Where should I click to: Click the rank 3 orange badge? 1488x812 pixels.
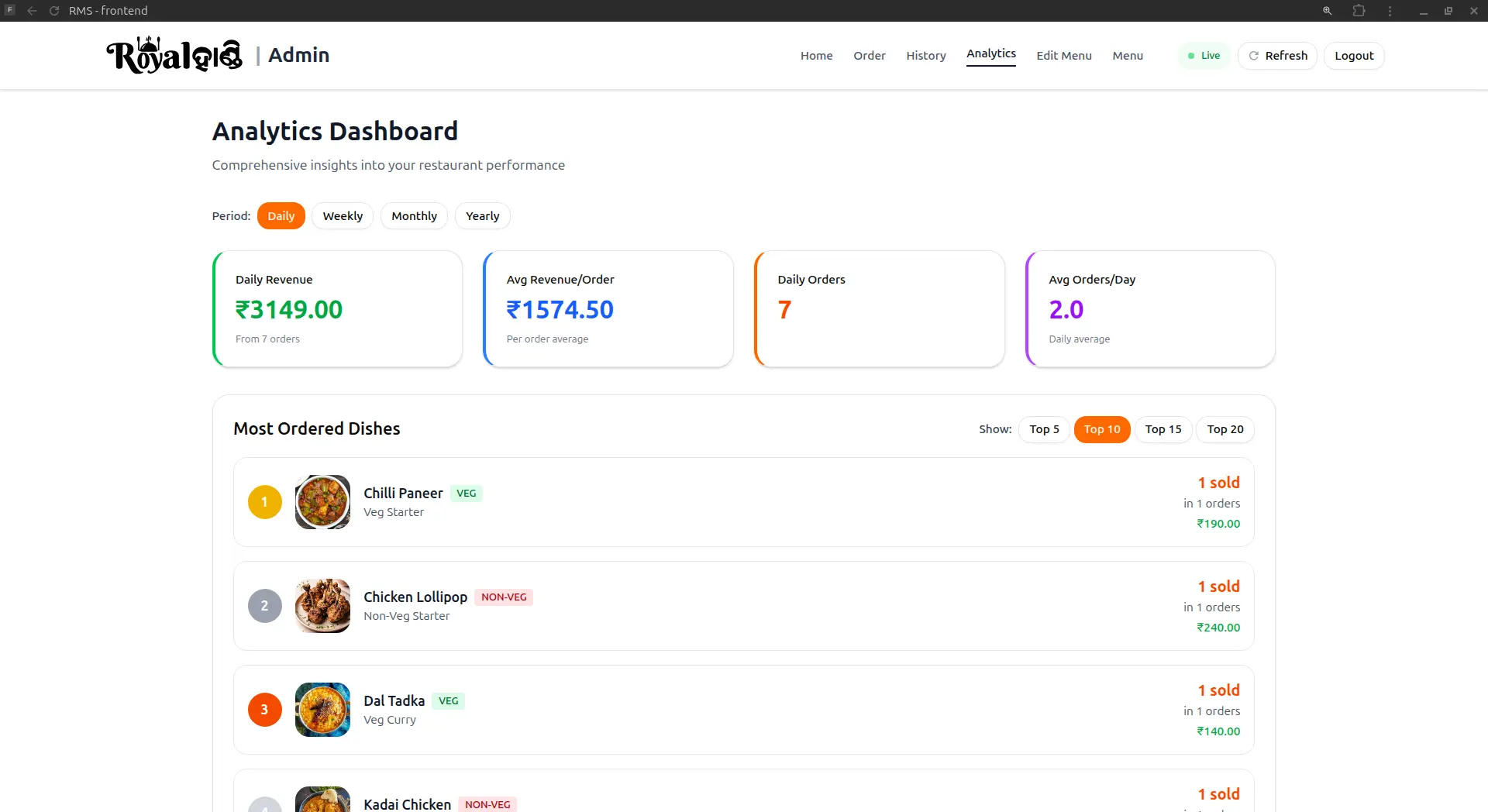coord(264,710)
